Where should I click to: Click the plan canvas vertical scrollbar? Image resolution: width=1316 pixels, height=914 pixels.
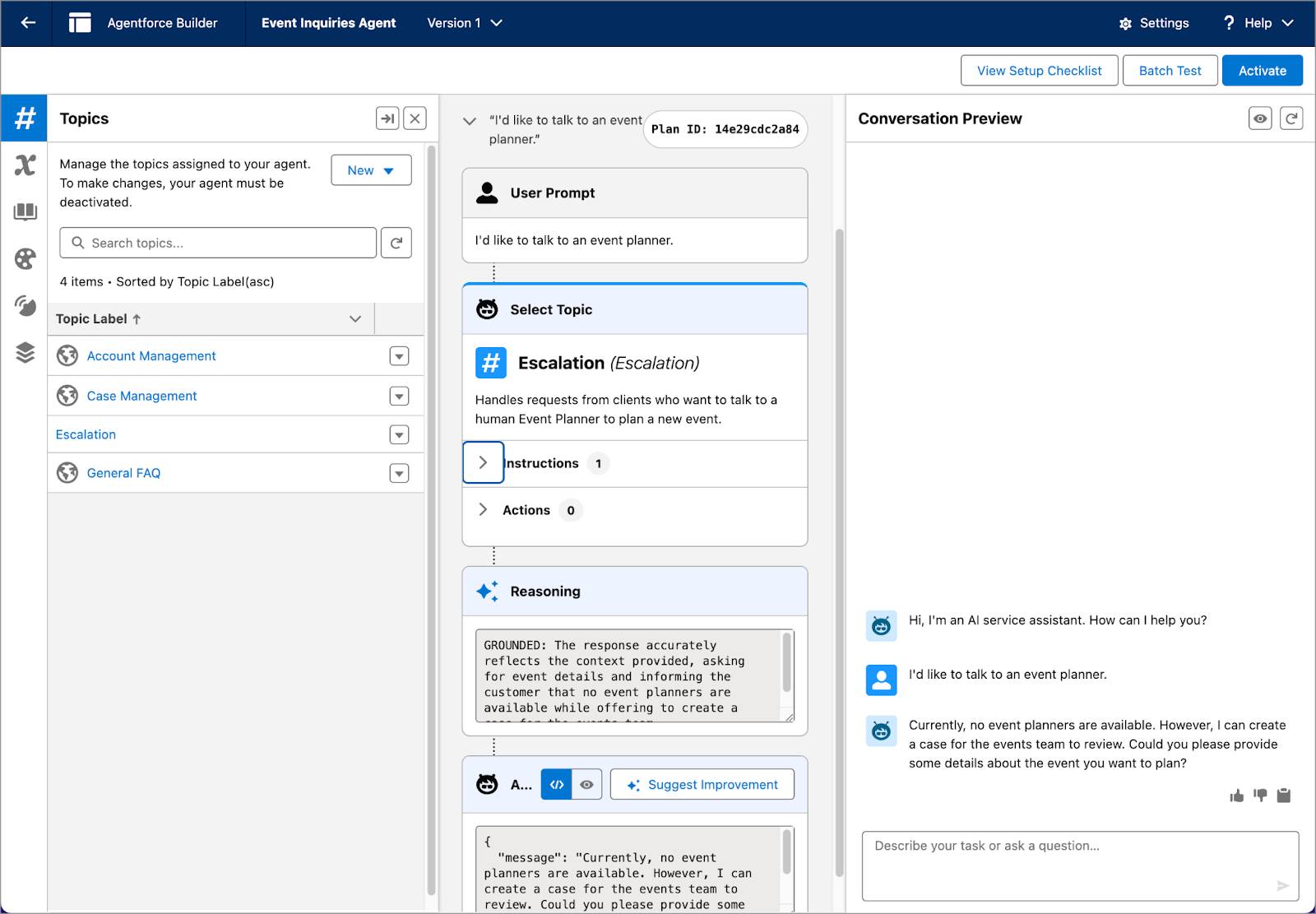pyautogui.click(x=839, y=553)
